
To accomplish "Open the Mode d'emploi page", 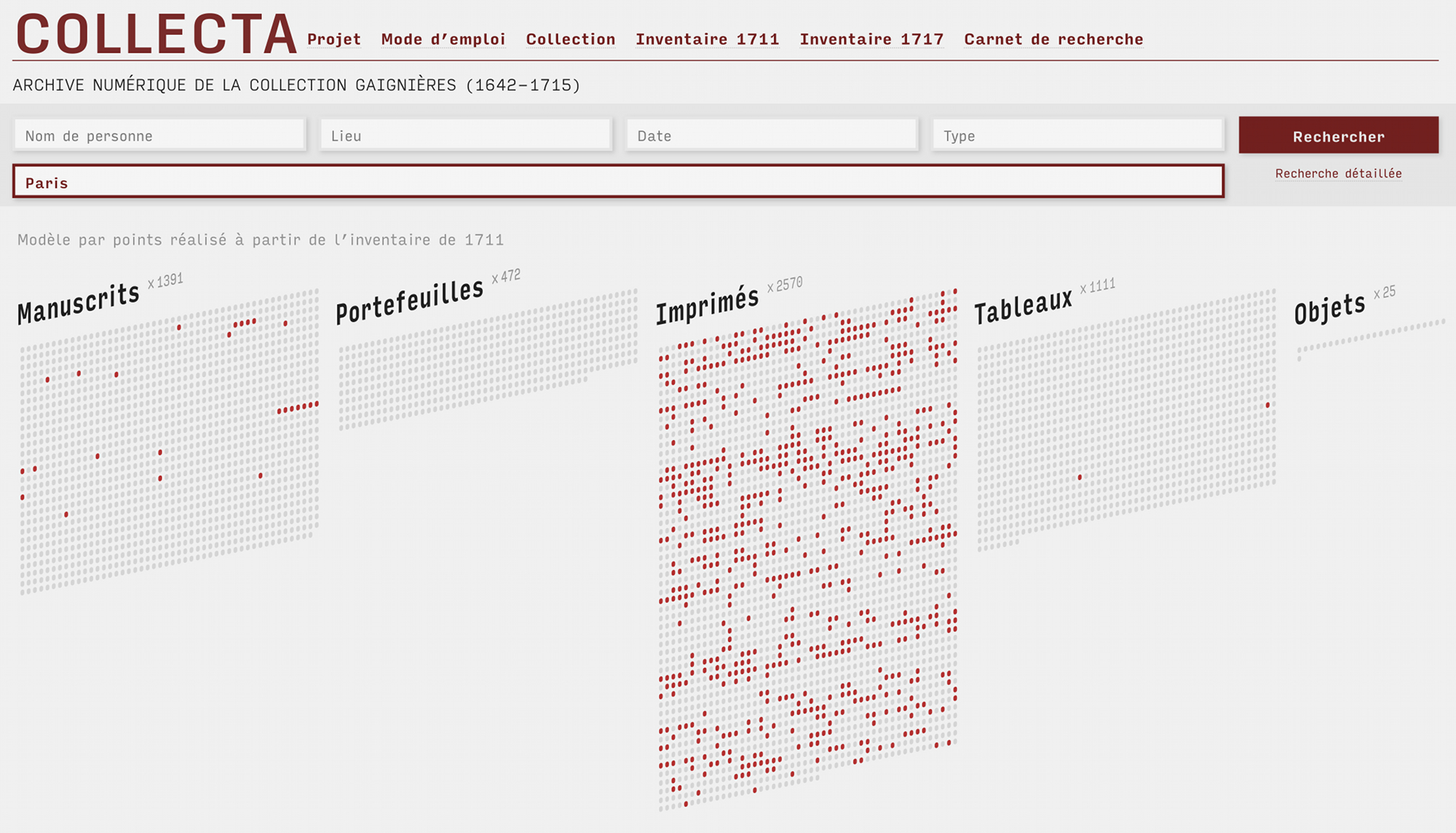I will click(x=443, y=39).
